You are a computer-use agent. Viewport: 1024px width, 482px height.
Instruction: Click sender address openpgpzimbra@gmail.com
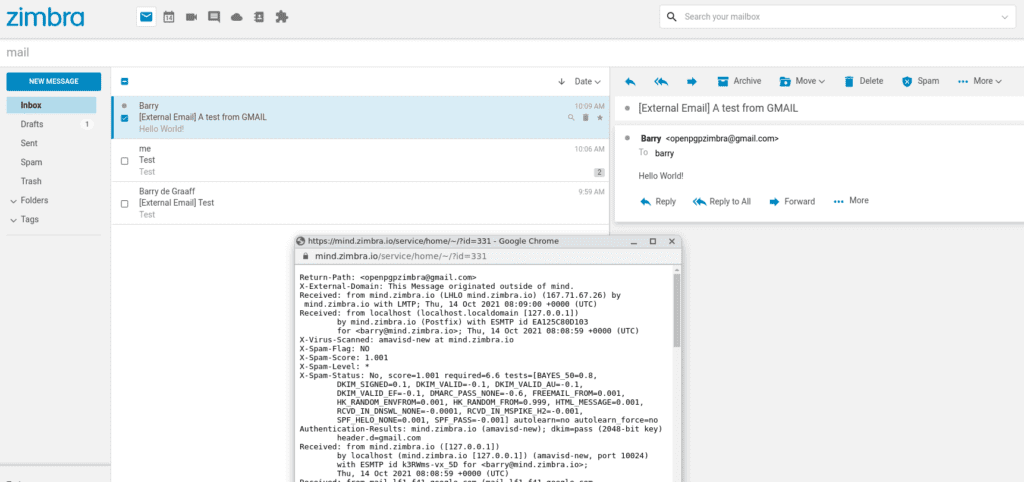pyautogui.click(x=722, y=138)
